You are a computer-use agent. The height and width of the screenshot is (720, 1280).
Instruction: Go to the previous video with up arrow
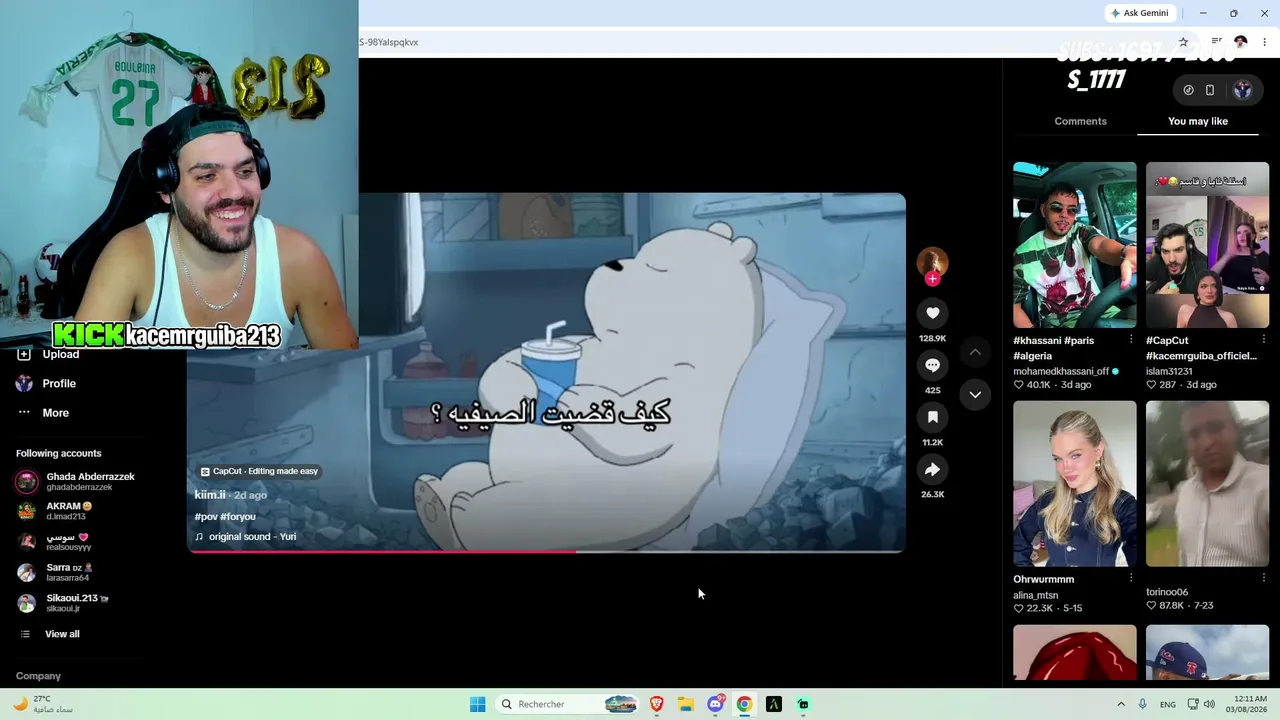pyautogui.click(x=975, y=352)
